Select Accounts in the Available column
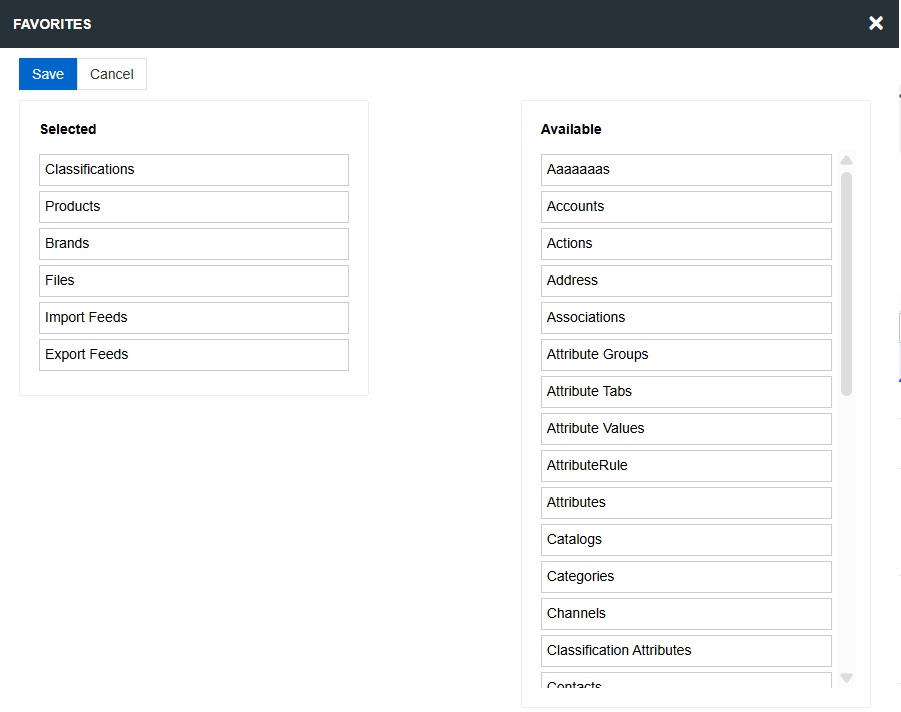 [686, 206]
